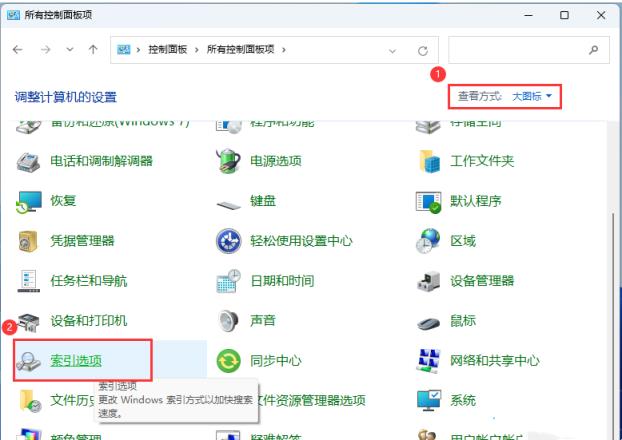The image size is (622, 440).
Task: Open the 默认程序 link
Action: coord(476,201)
